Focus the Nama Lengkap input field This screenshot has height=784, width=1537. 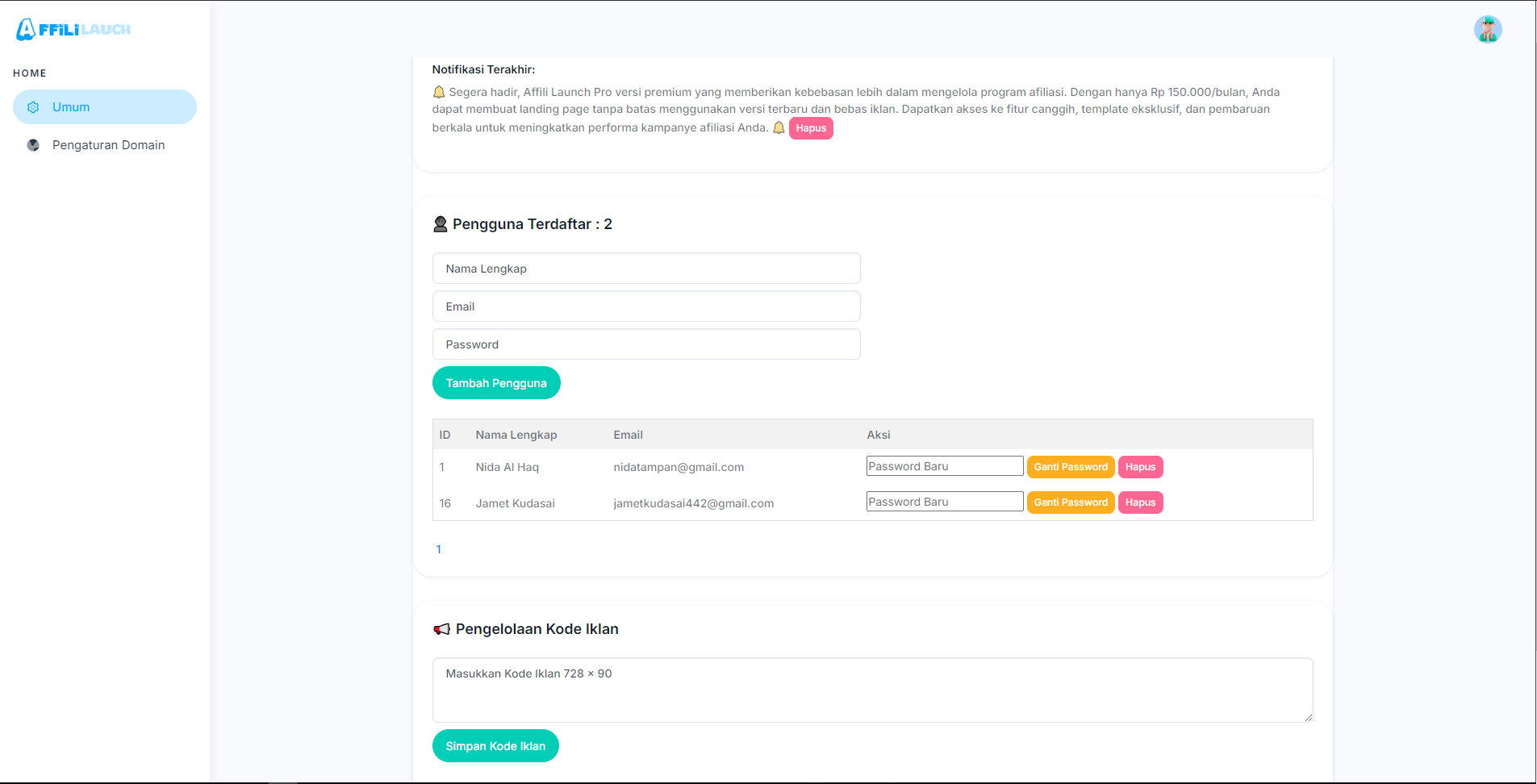(646, 269)
